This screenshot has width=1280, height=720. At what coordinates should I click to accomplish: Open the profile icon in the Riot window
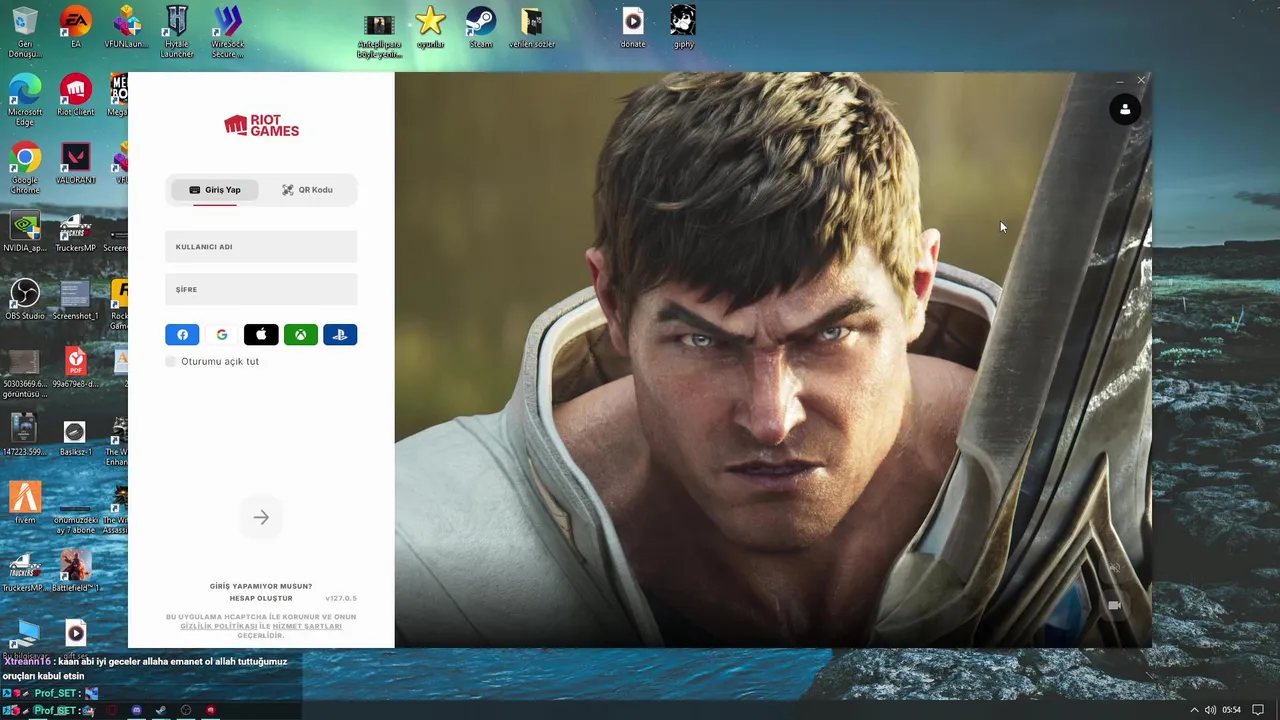tap(1125, 110)
